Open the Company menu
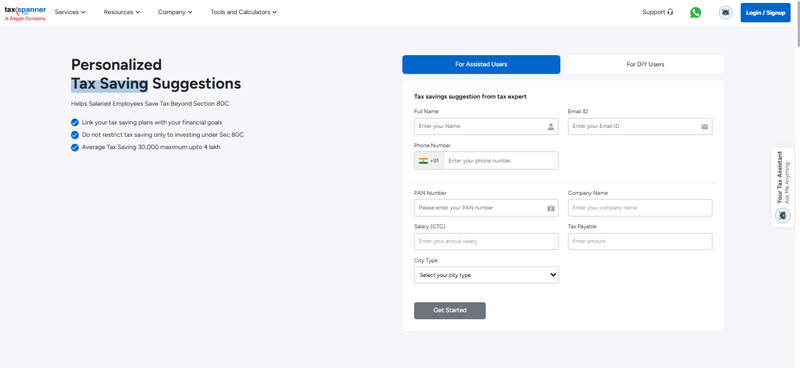 click(175, 12)
